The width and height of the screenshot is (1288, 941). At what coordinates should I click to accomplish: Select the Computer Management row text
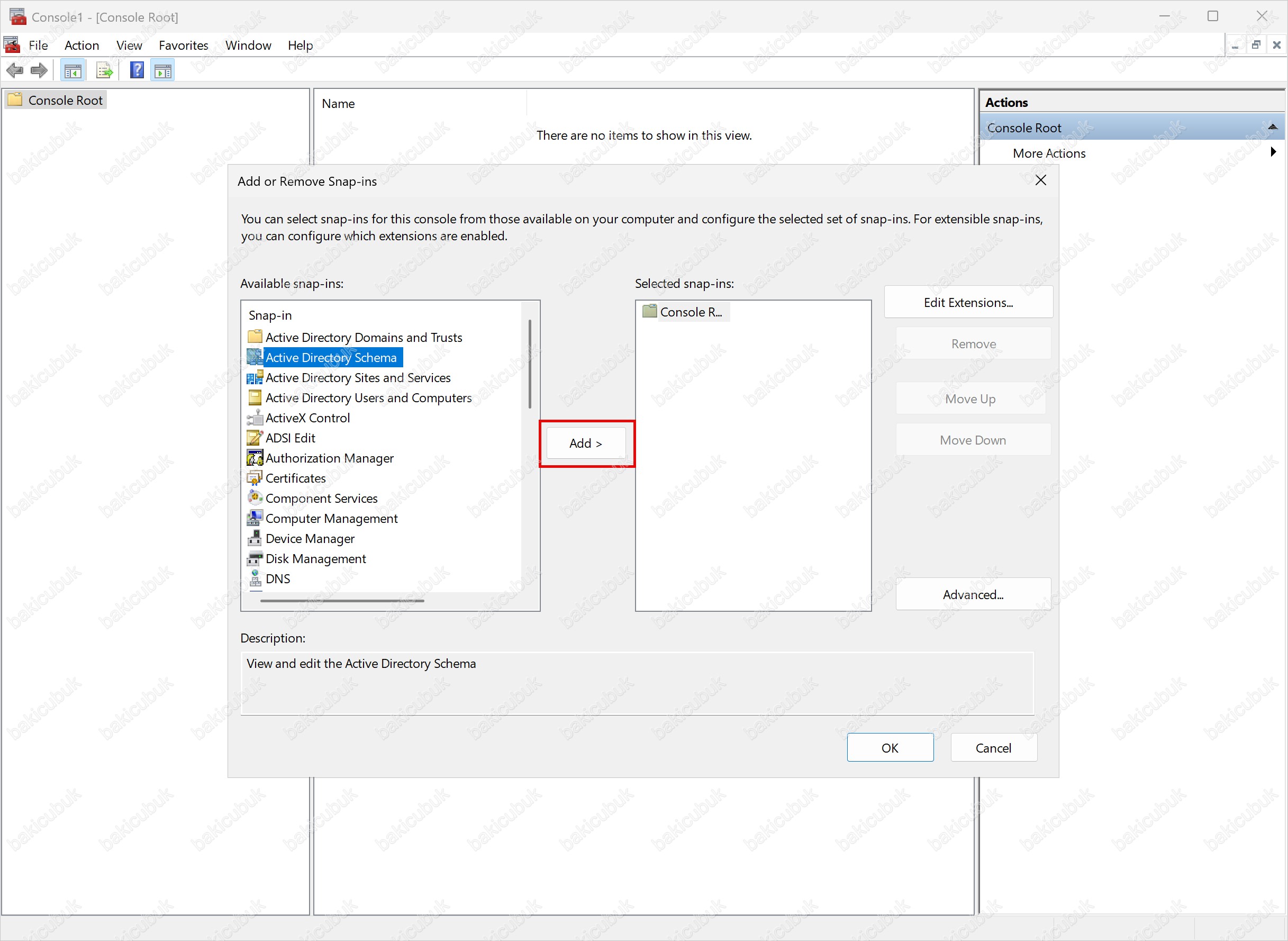331,518
